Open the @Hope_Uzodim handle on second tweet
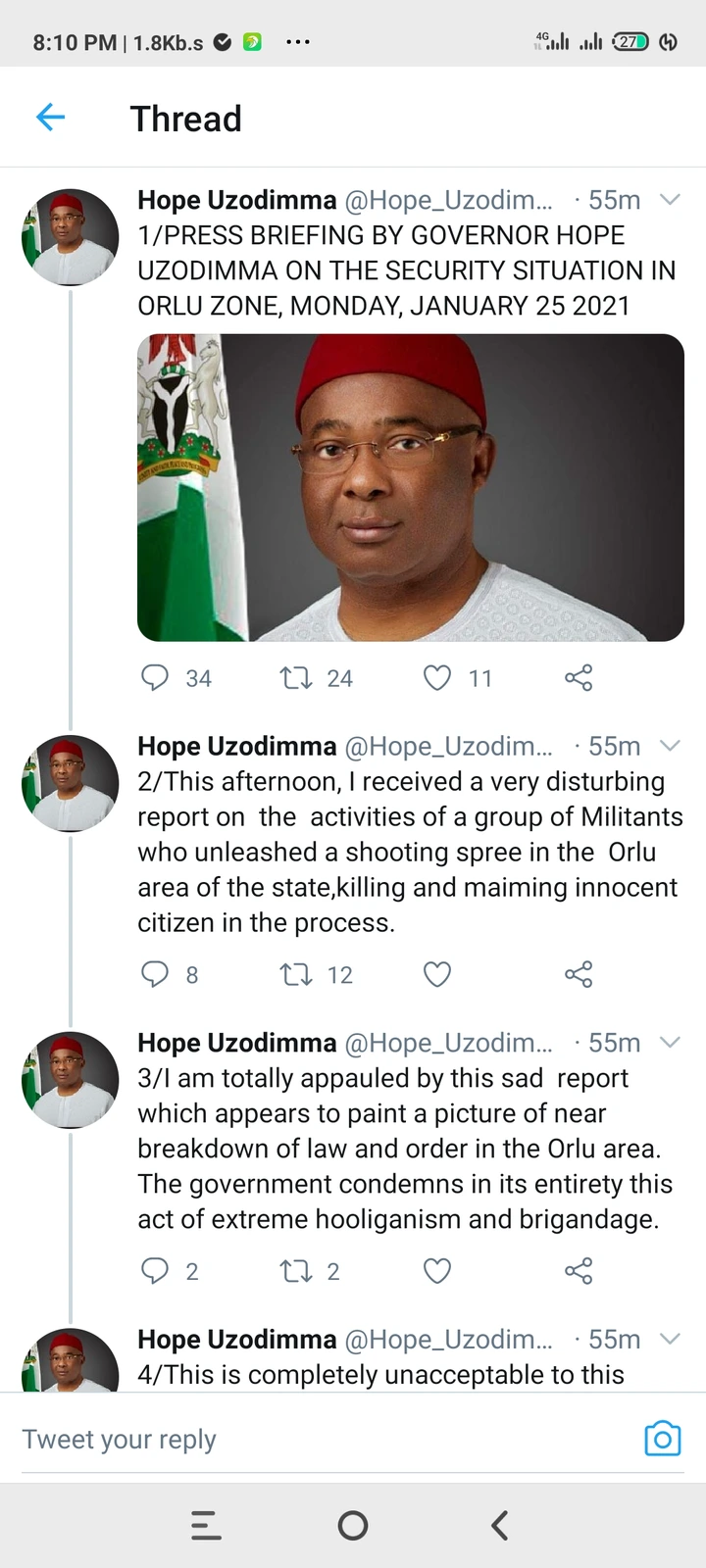Viewport: 706px width, 1568px height. click(x=448, y=747)
